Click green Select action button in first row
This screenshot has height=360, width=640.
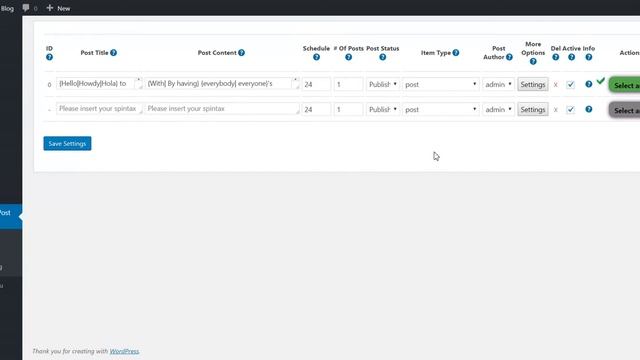pos(624,85)
